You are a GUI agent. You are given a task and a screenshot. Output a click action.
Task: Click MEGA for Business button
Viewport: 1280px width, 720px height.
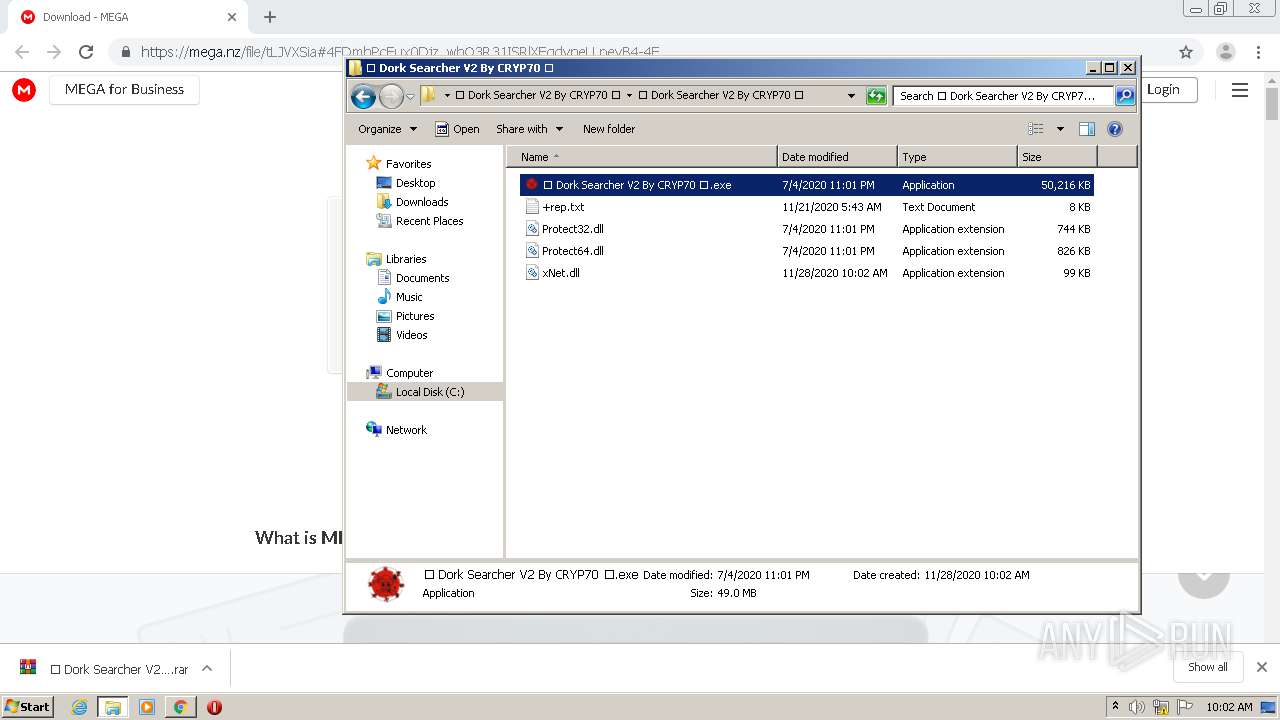pos(124,89)
